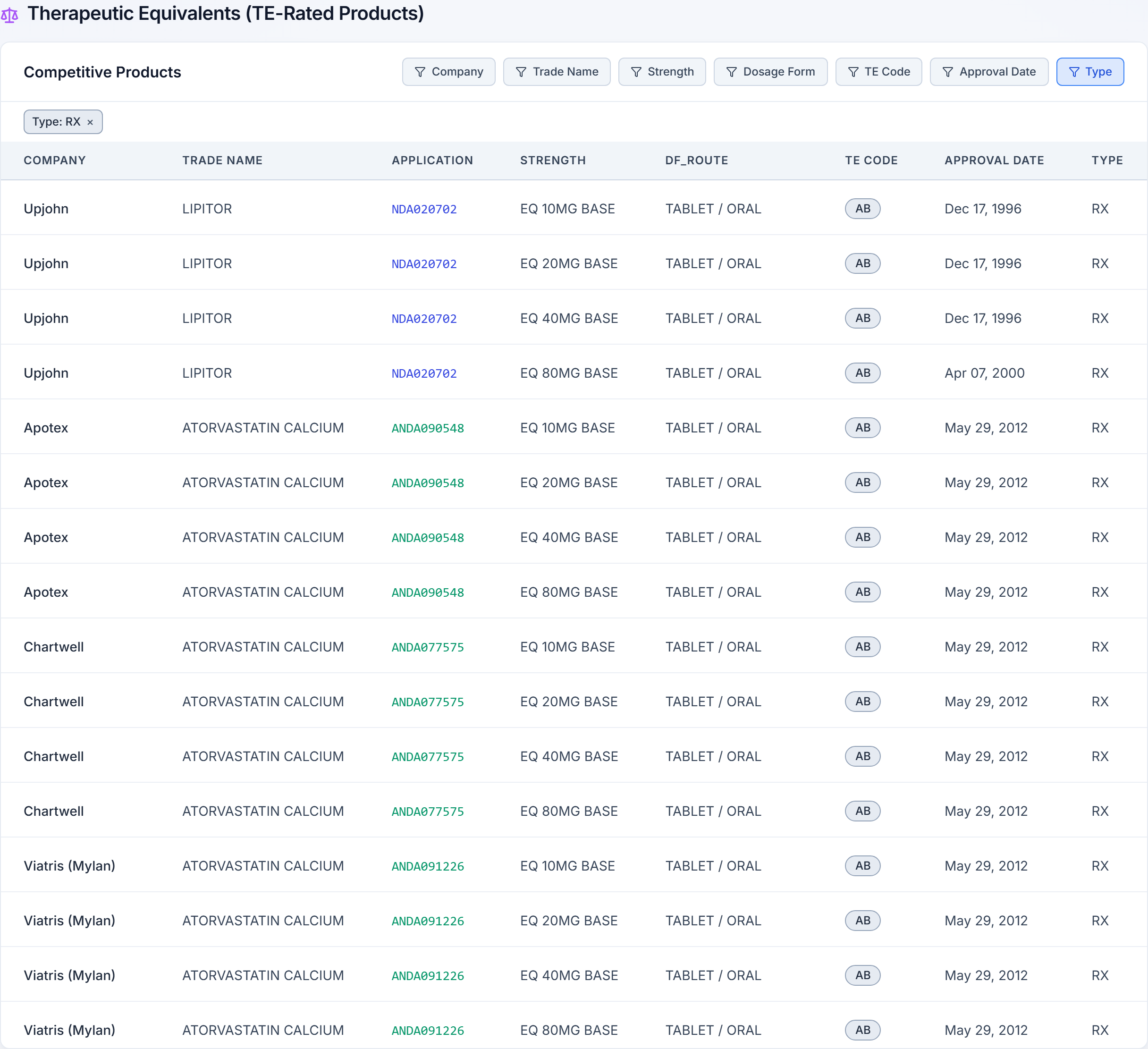Sort by the Company column header
Screen dimensions: 1148x1049
[55, 161]
